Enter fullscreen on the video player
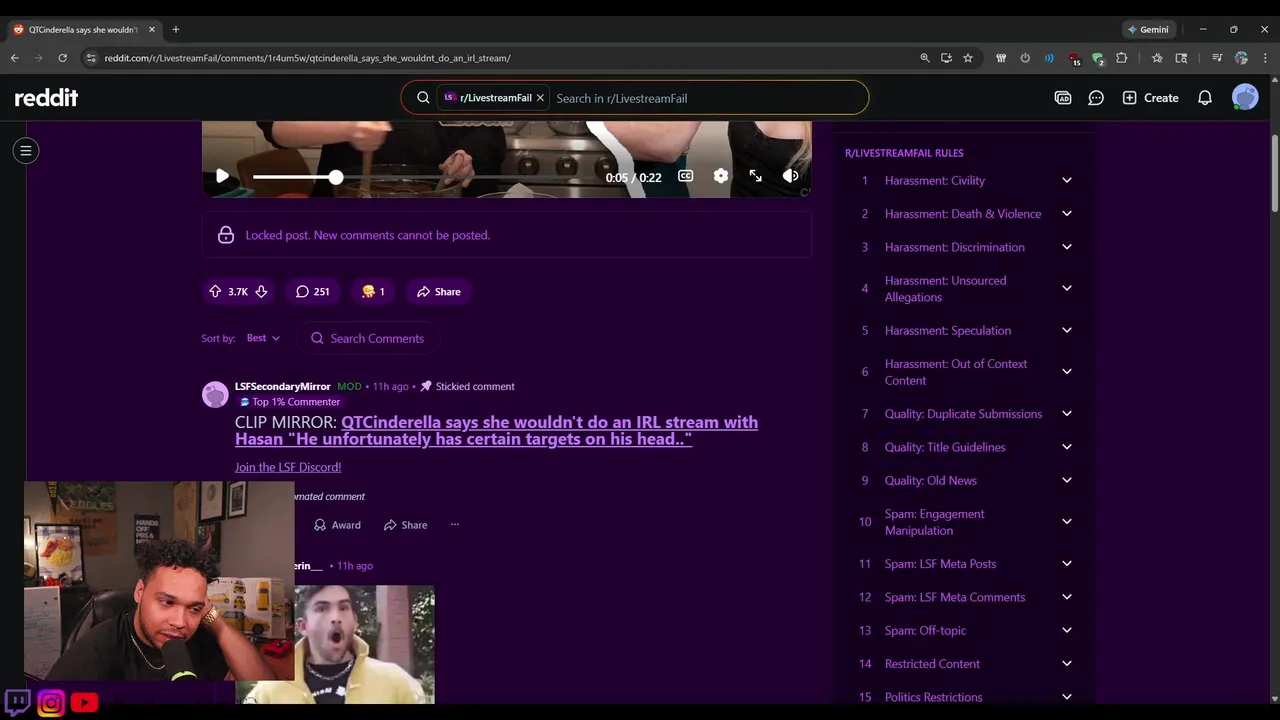 [756, 176]
